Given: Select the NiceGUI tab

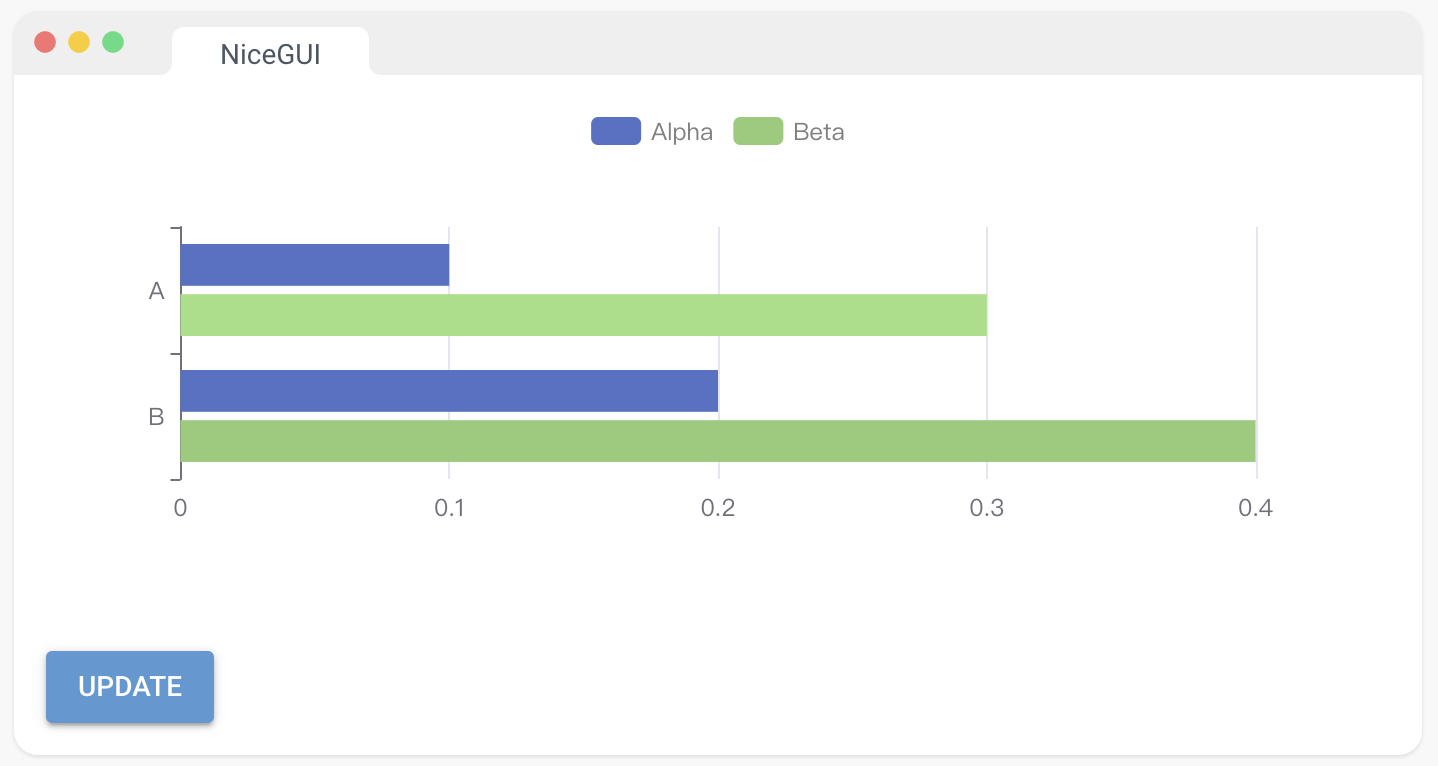Looking at the screenshot, I should click(270, 54).
